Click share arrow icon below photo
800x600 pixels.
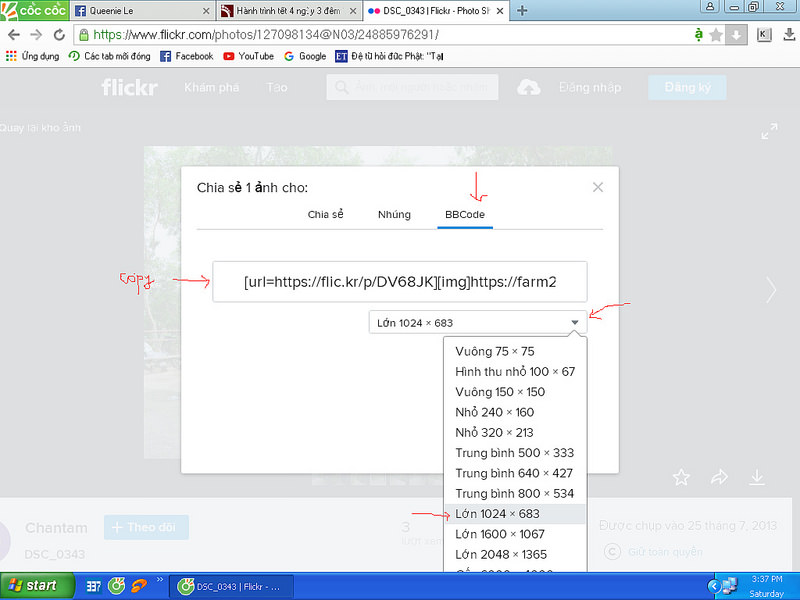coord(719,478)
